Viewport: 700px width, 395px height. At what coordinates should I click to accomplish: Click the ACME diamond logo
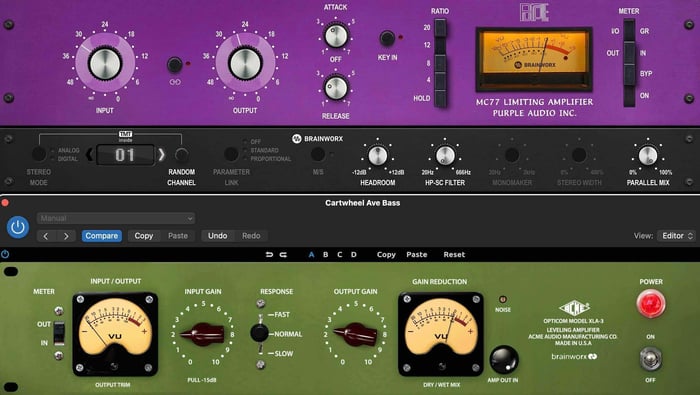[x=574, y=308]
